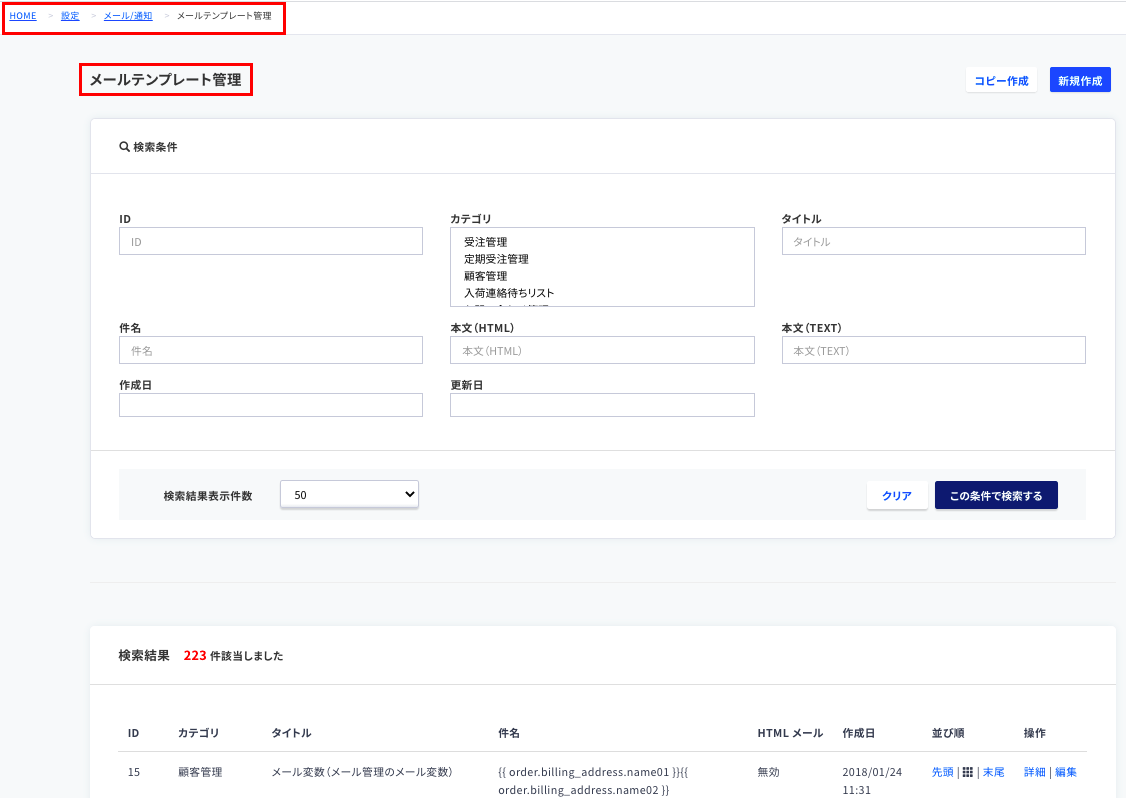1126x798 pixels.
Task: Click the 223 result count text
Action: pos(195,656)
